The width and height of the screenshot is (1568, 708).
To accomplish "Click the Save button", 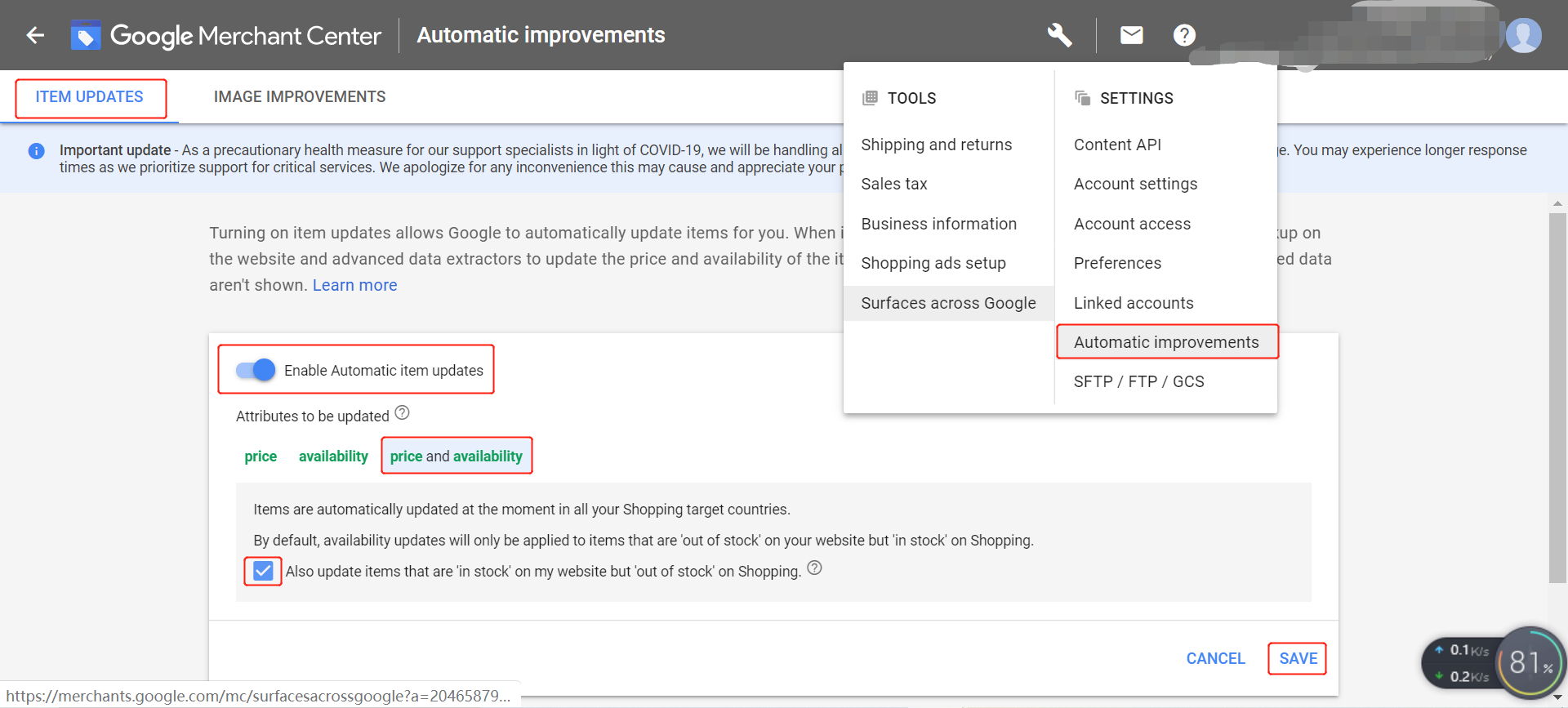I will click(1298, 658).
